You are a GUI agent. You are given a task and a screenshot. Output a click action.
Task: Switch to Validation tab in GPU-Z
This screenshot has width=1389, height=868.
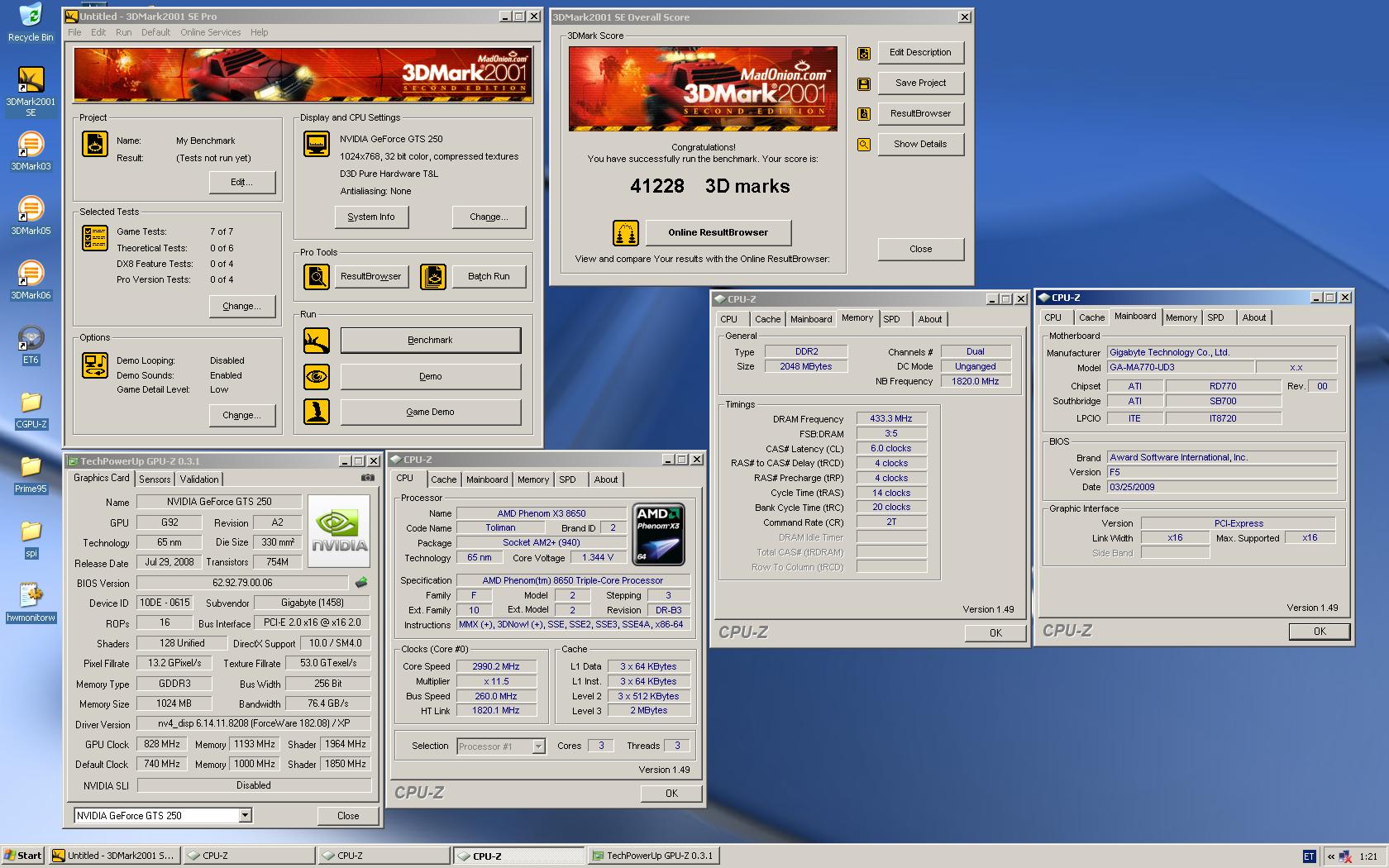click(x=199, y=479)
